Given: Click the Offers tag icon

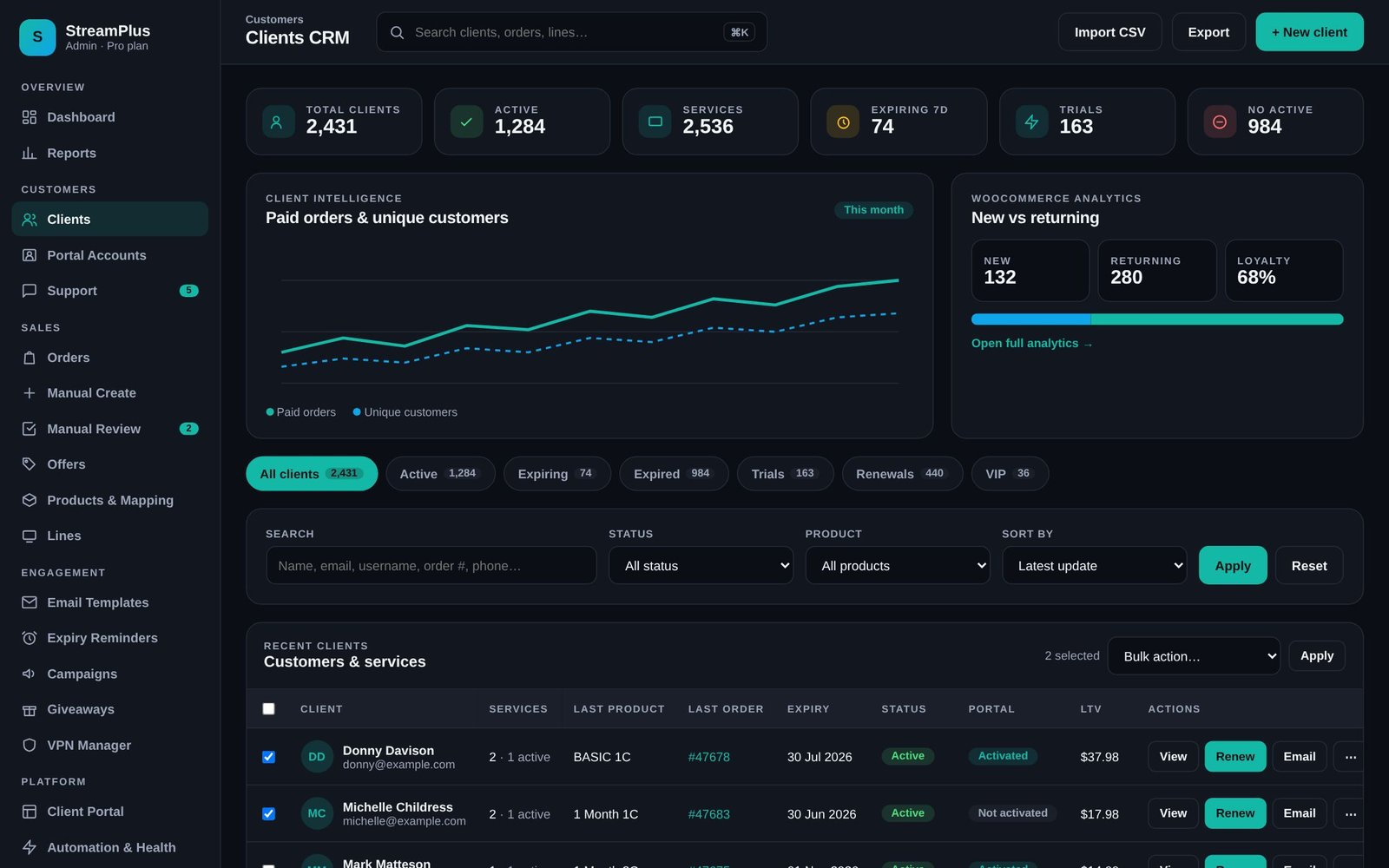Looking at the screenshot, I should (30, 464).
